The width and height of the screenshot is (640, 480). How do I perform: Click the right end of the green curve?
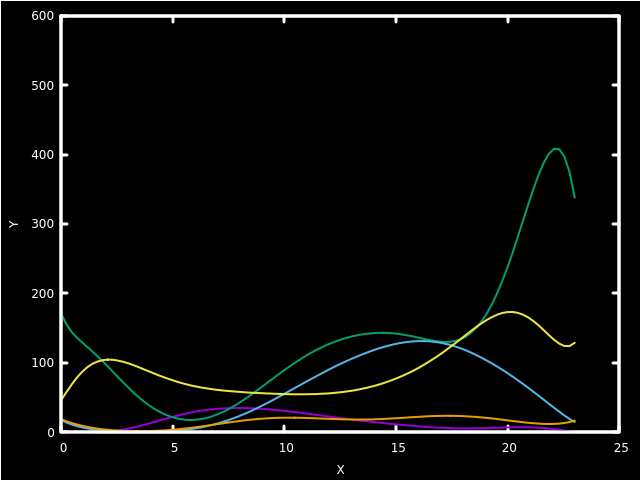click(575, 198)
